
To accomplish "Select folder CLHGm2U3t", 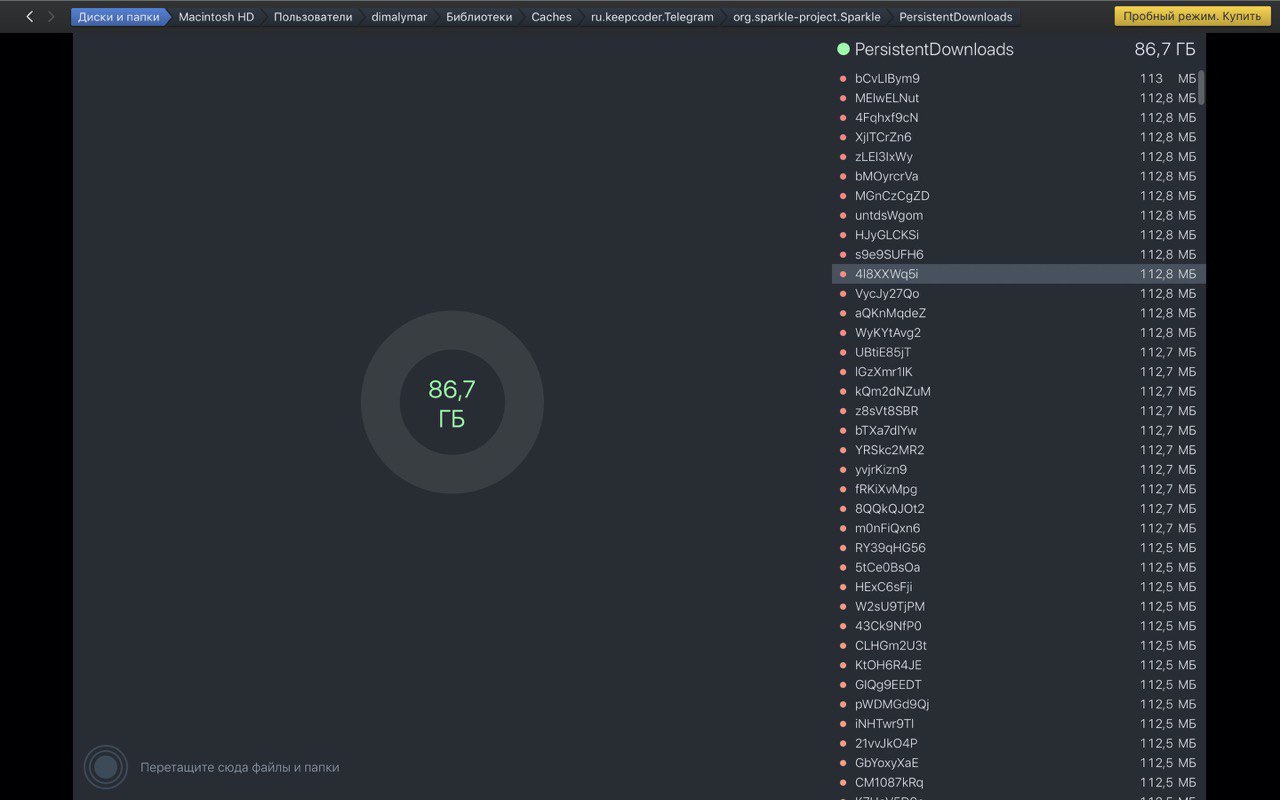I will [1019, 645].
